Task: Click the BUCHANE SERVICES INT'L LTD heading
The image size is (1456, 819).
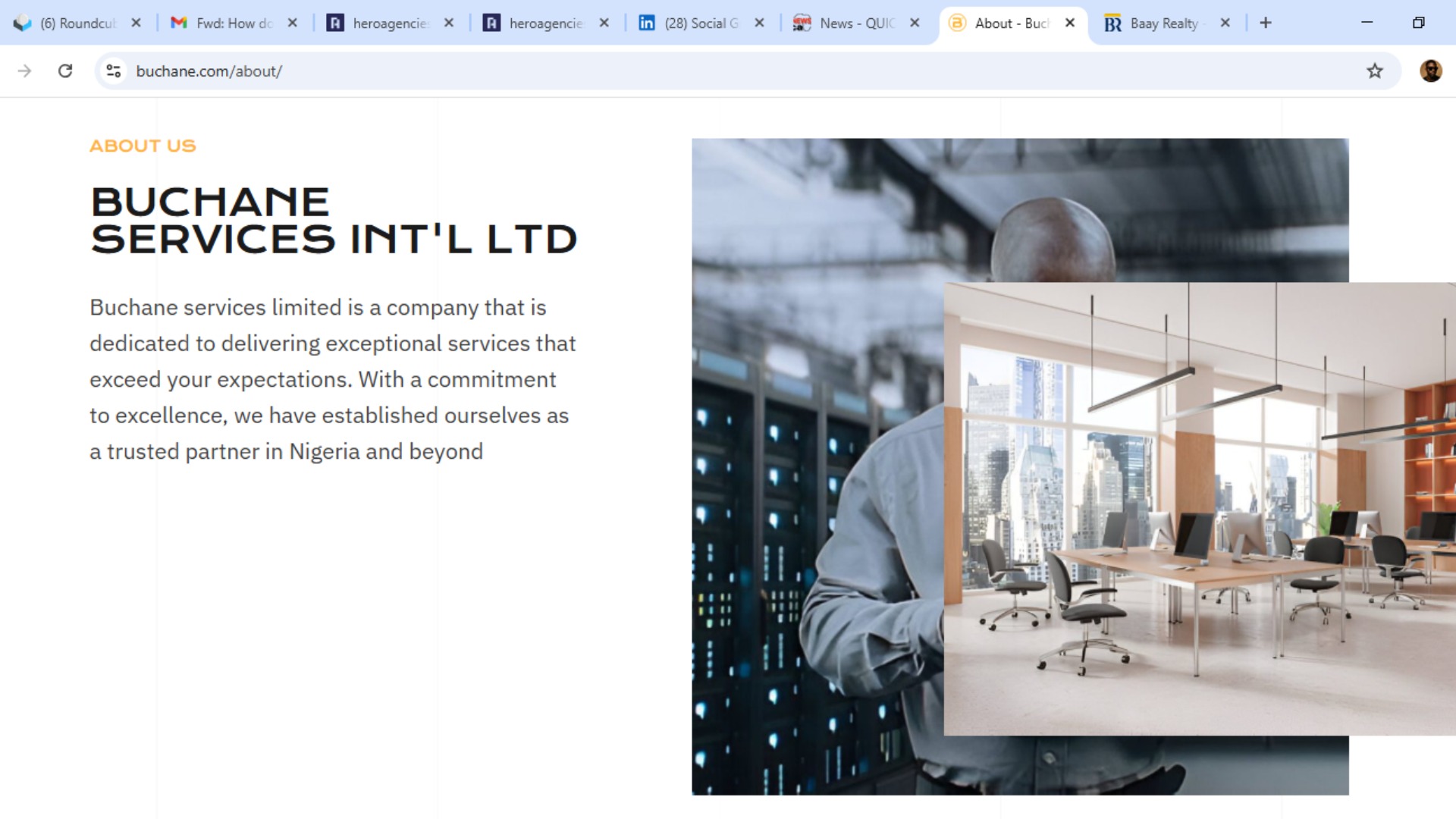Action: (334, 221)
